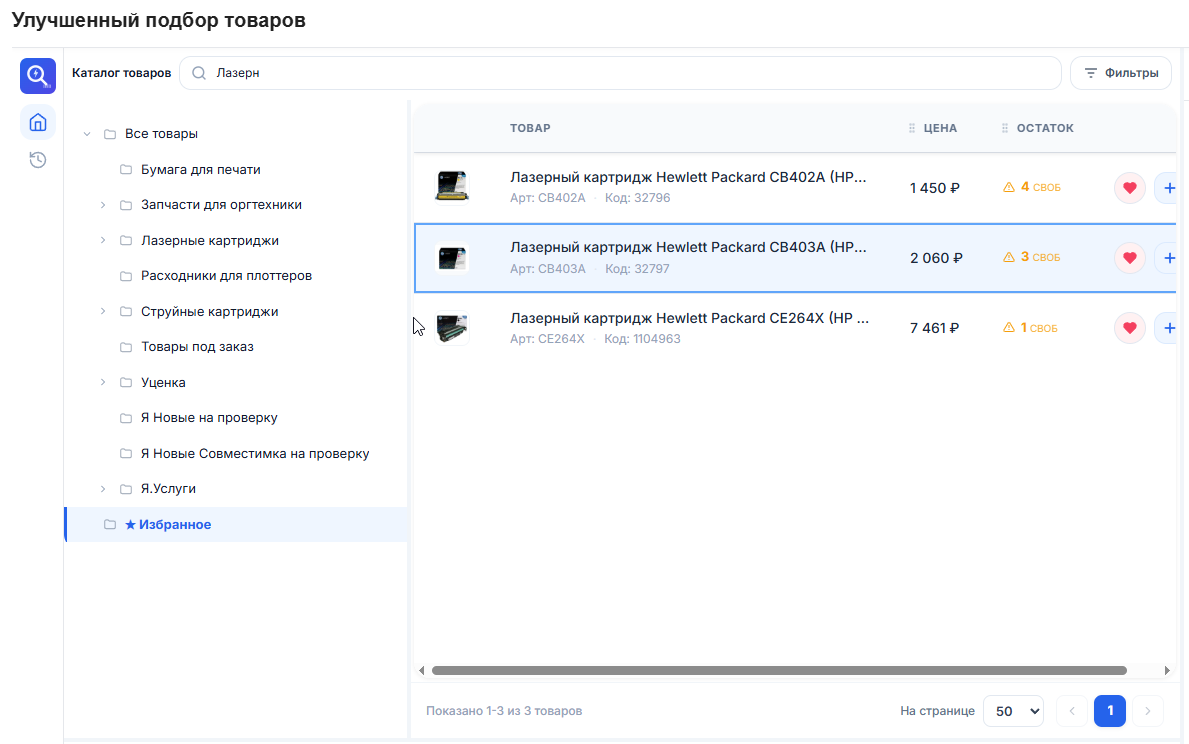Collapse Все товары tree node

point(87,134)
